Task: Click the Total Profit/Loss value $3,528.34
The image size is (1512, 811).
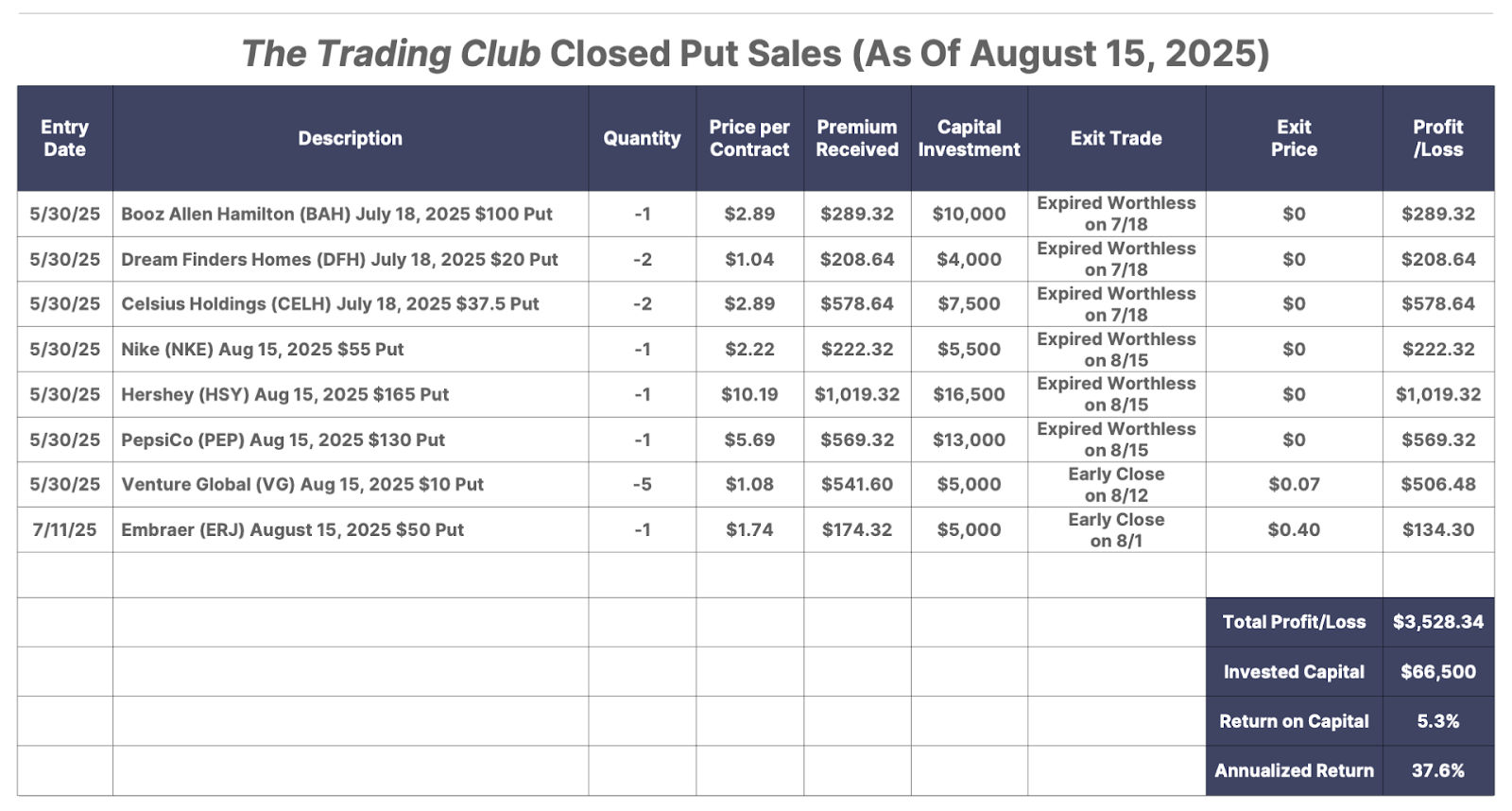Action: click(x=1438, y=622)
